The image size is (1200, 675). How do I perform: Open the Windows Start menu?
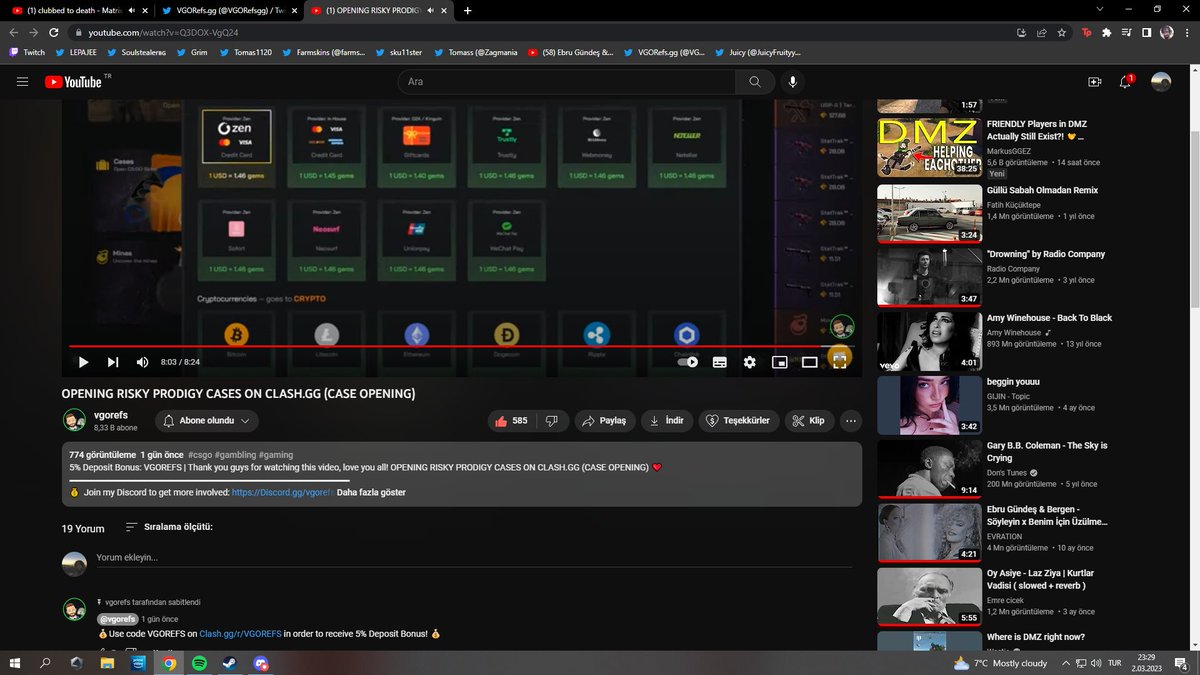(15, 662)
